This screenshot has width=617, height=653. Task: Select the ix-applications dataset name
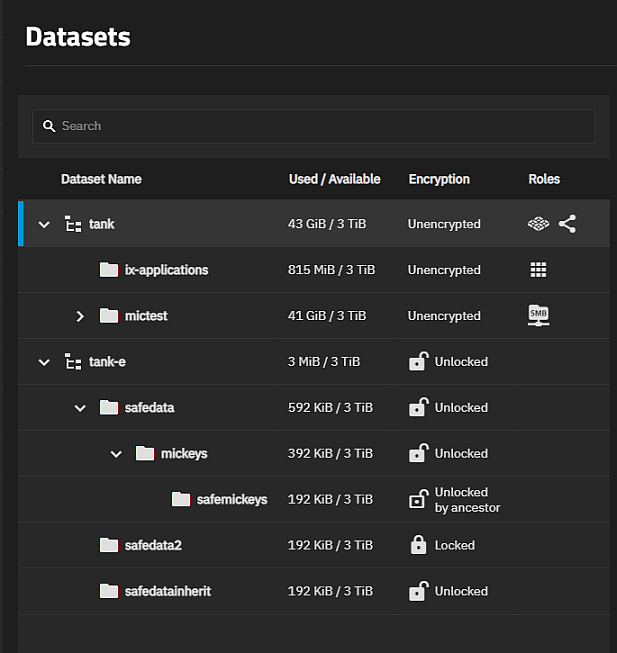tap(167, 270)
